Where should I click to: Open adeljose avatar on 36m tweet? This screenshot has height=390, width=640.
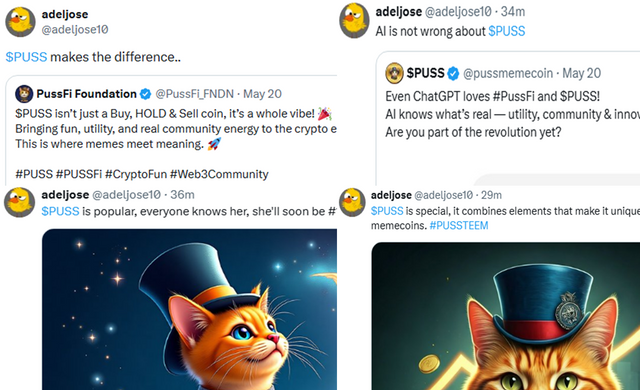[x=19, y=202]
